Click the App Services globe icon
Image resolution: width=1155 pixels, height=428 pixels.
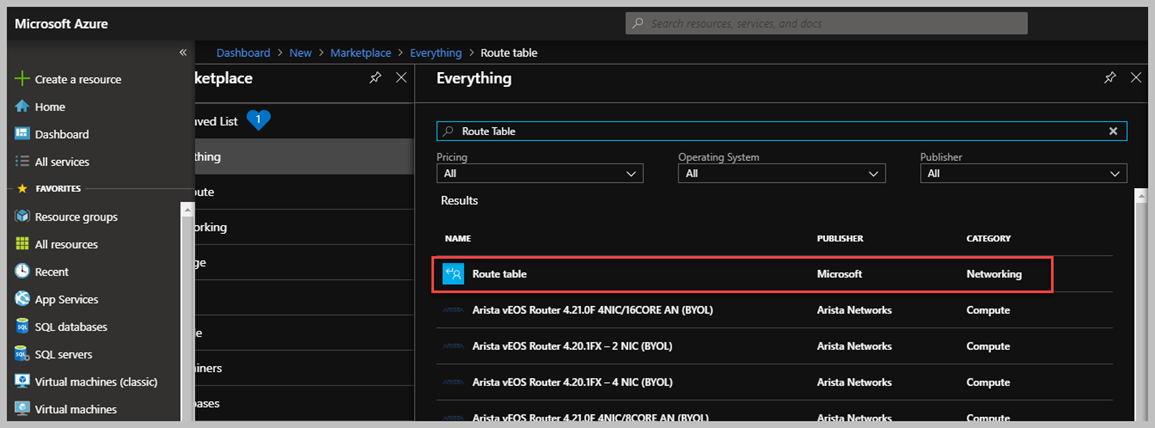(x=22, y=299)
